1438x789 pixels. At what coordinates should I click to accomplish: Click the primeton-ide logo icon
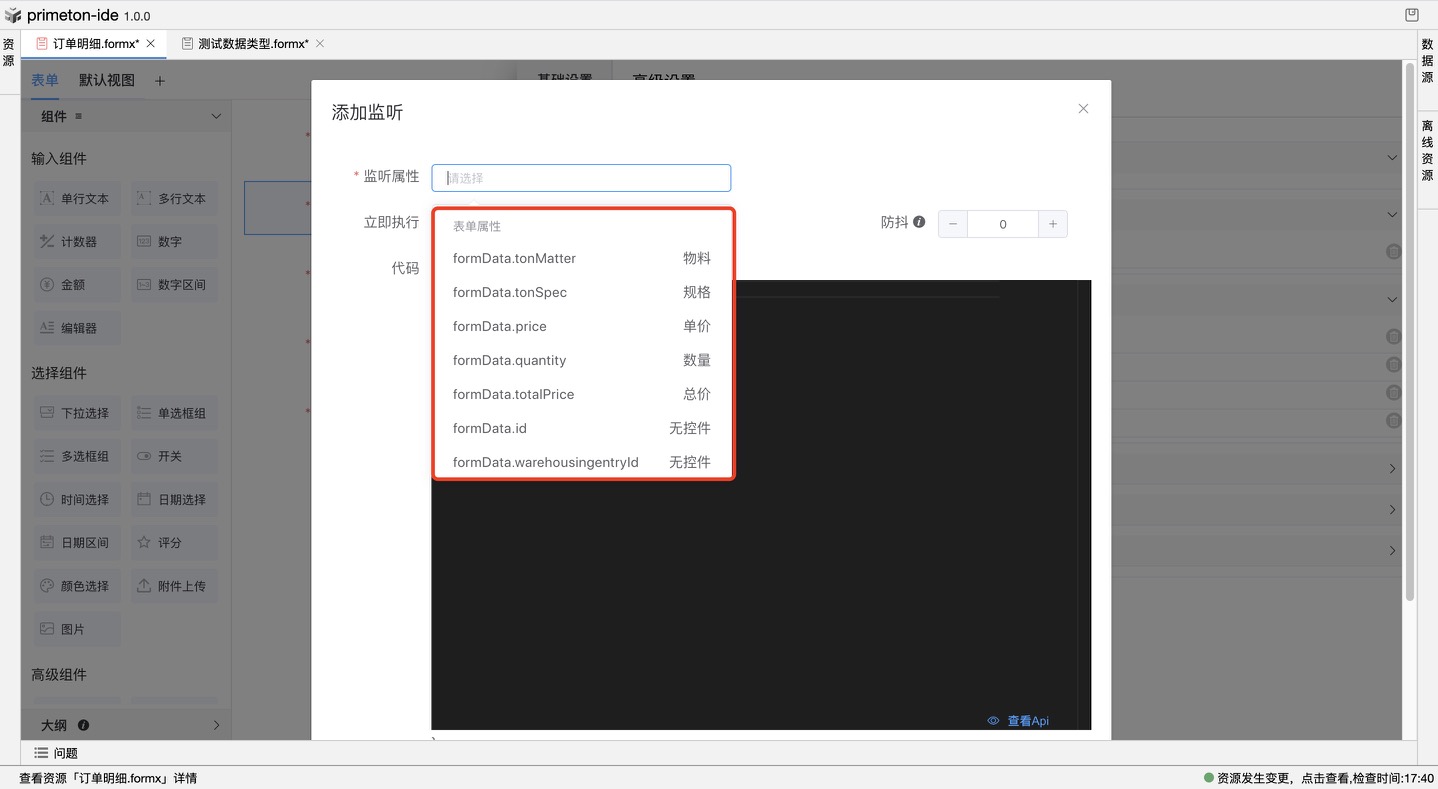pos(13,16)
